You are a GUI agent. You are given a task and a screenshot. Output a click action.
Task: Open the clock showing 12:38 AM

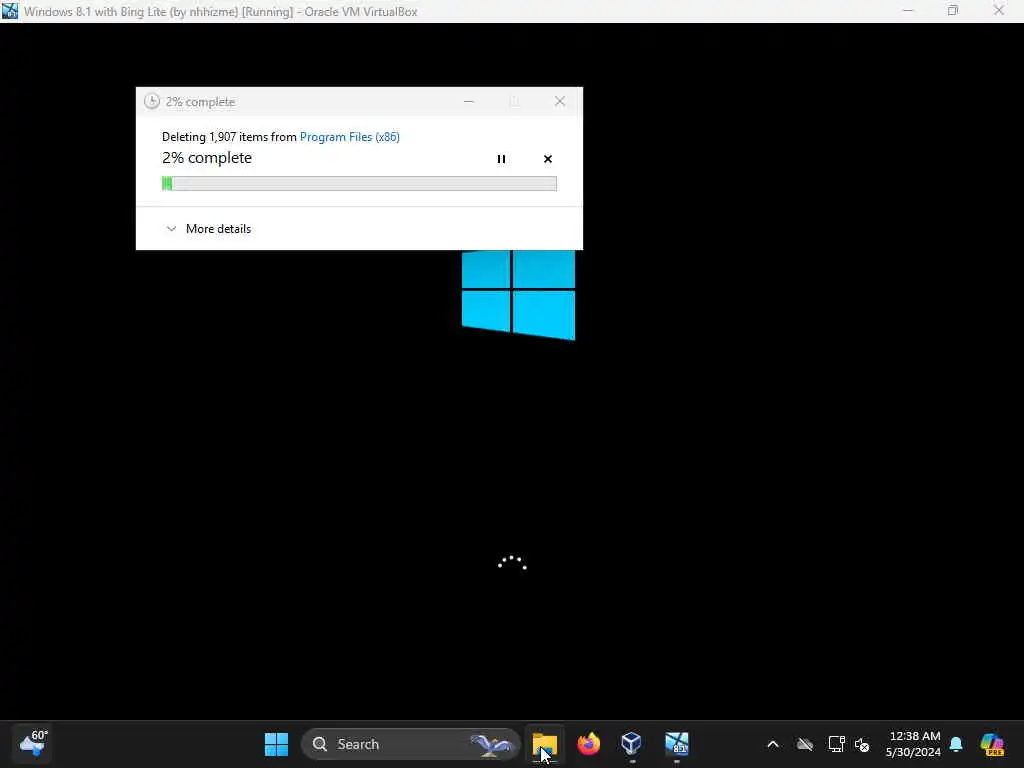913,744
